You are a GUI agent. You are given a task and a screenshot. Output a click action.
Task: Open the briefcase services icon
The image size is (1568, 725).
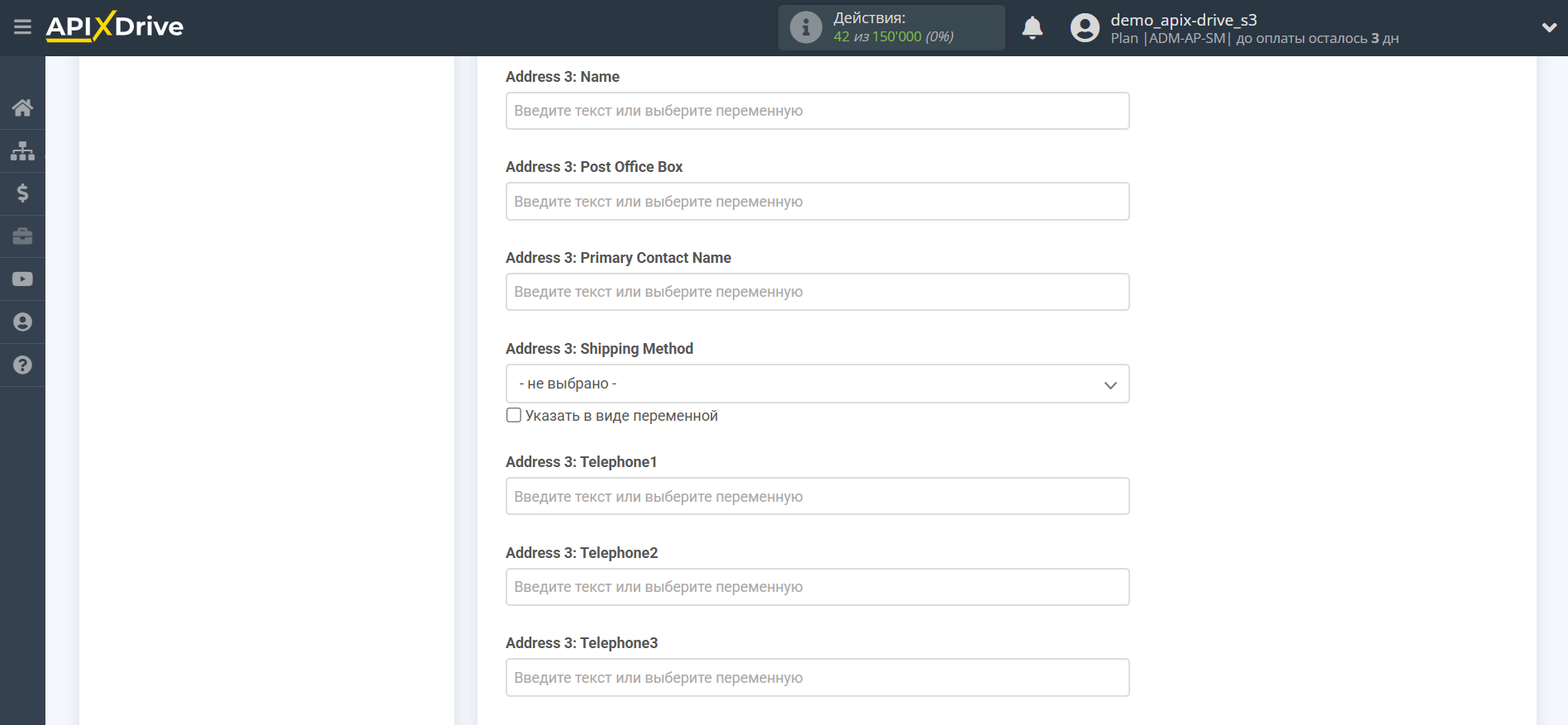point(22,236)
